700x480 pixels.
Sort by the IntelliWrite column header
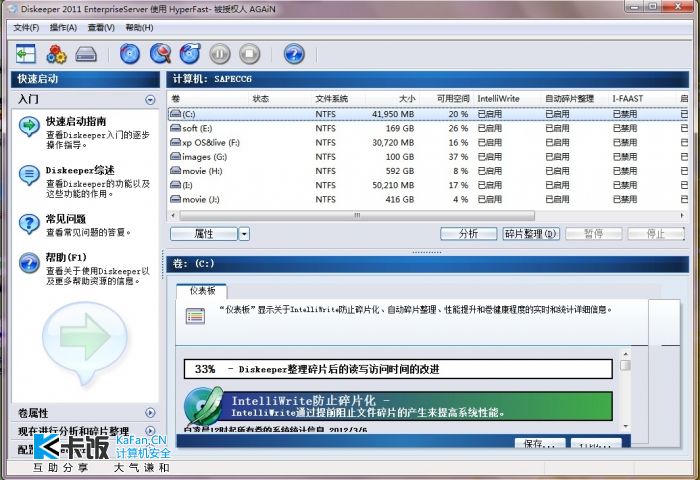coord(507,99)
